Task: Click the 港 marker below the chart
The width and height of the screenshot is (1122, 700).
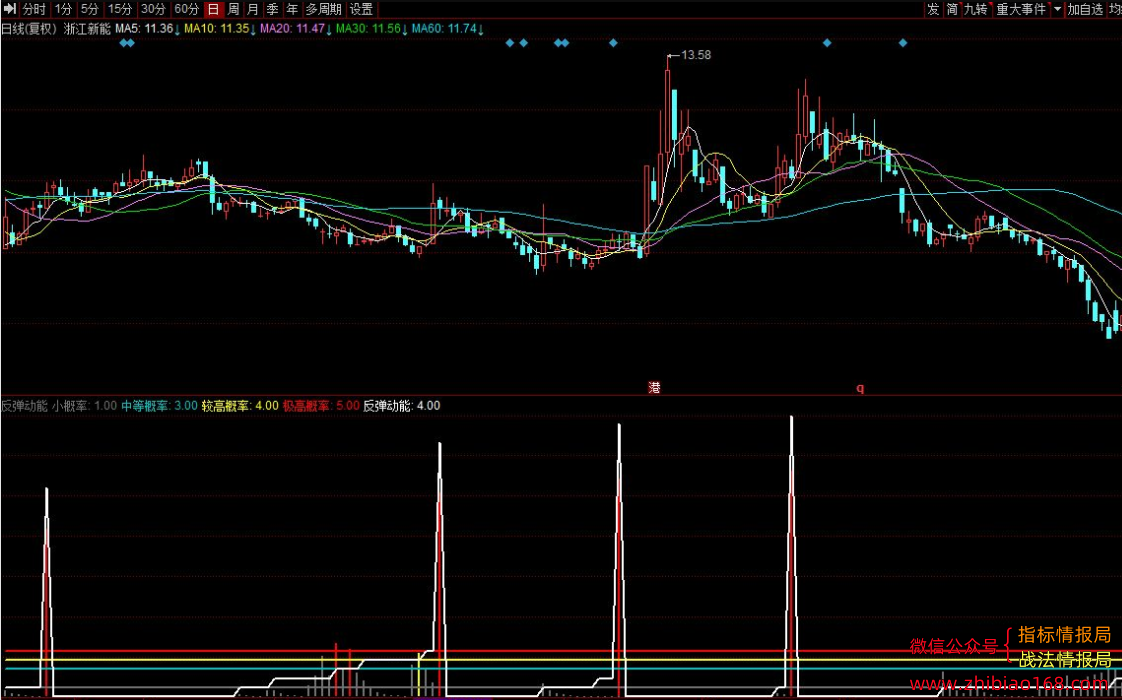Action: [x=654, y=388]
